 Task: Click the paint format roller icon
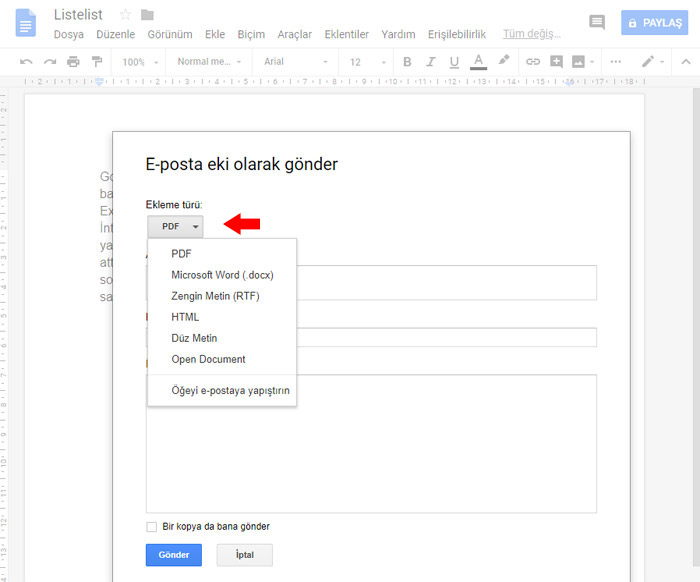pyautogui.click(x=97, y=62)
